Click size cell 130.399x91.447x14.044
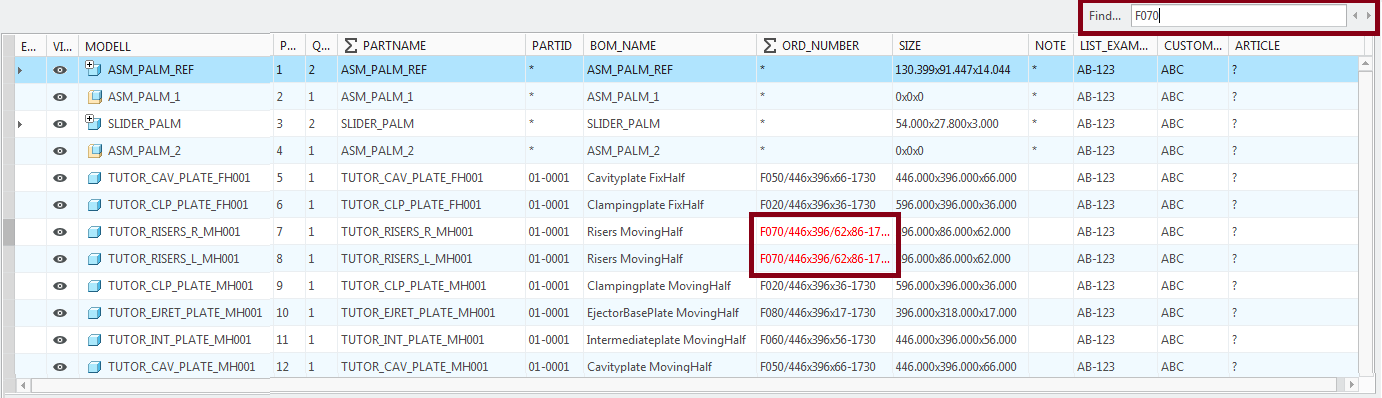The image size is (1382, 398). 953,70
